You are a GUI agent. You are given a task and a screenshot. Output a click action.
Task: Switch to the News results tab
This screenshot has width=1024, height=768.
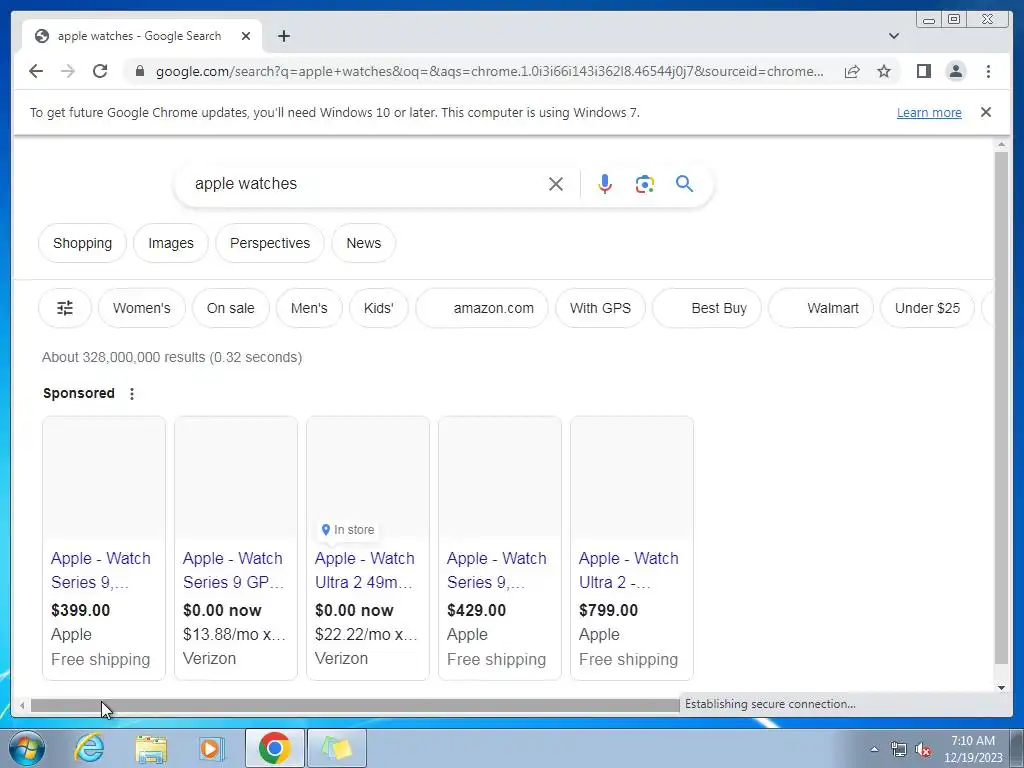tap(364, 243)
